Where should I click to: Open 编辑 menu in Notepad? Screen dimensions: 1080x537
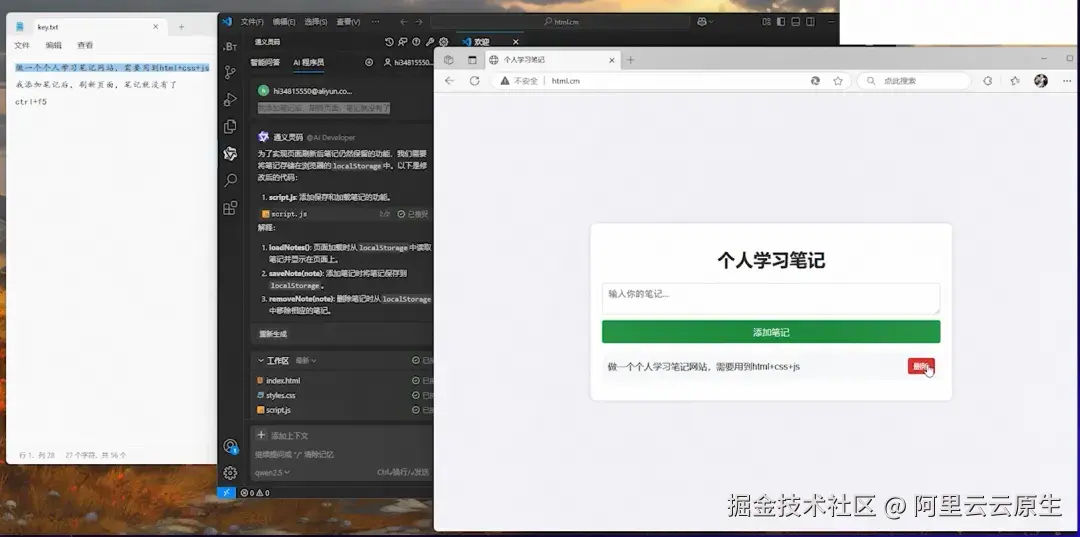[54, 45]
